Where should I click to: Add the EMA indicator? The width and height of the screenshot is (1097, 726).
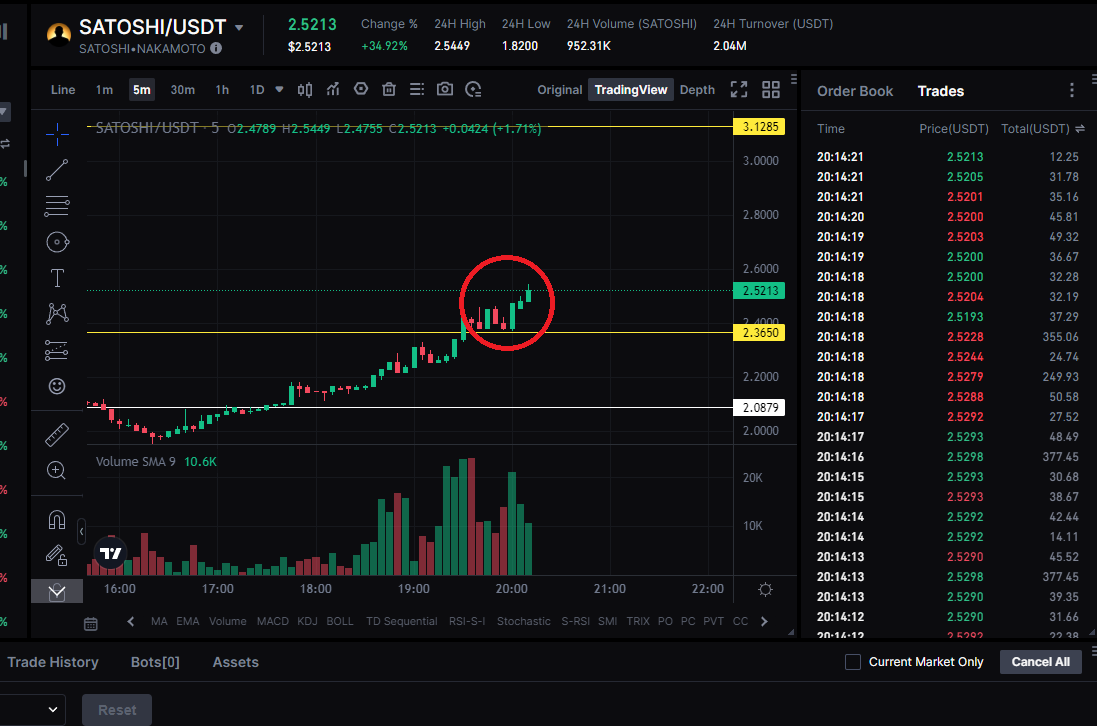pyautogui.click(x=187, y=621)
